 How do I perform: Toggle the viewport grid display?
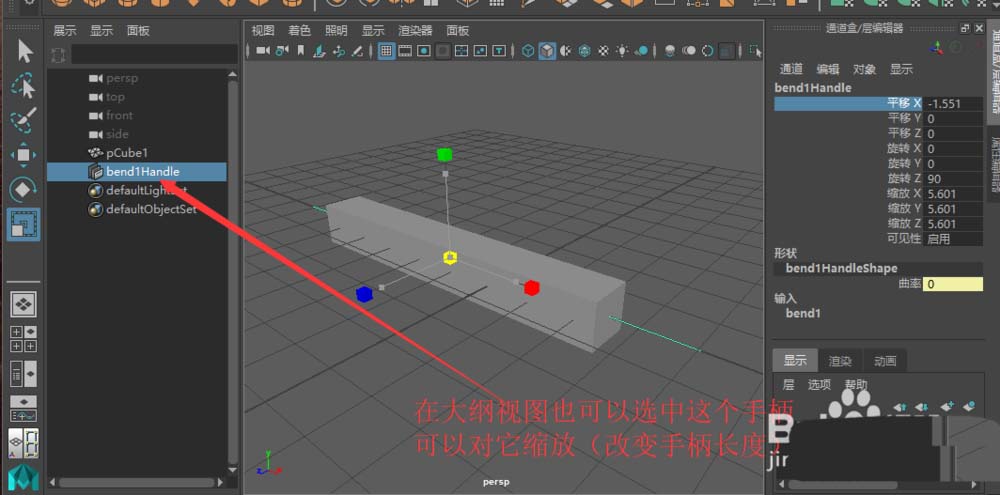[x=386, y=50]
